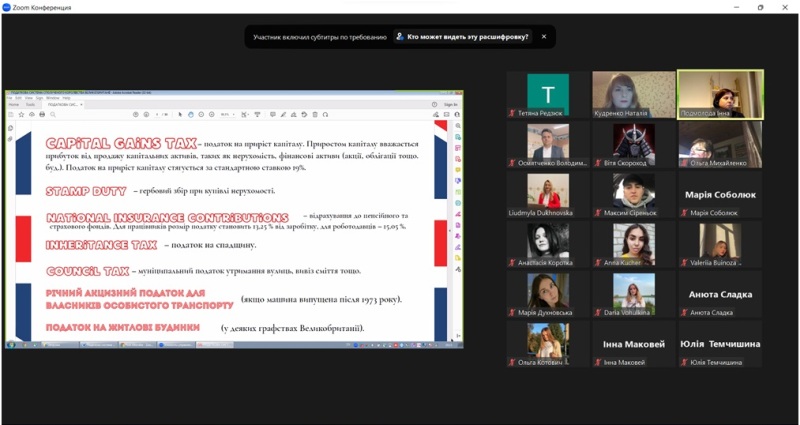
Task: Click the rotate page toolbar icon
Action: (x=304, y=114)
